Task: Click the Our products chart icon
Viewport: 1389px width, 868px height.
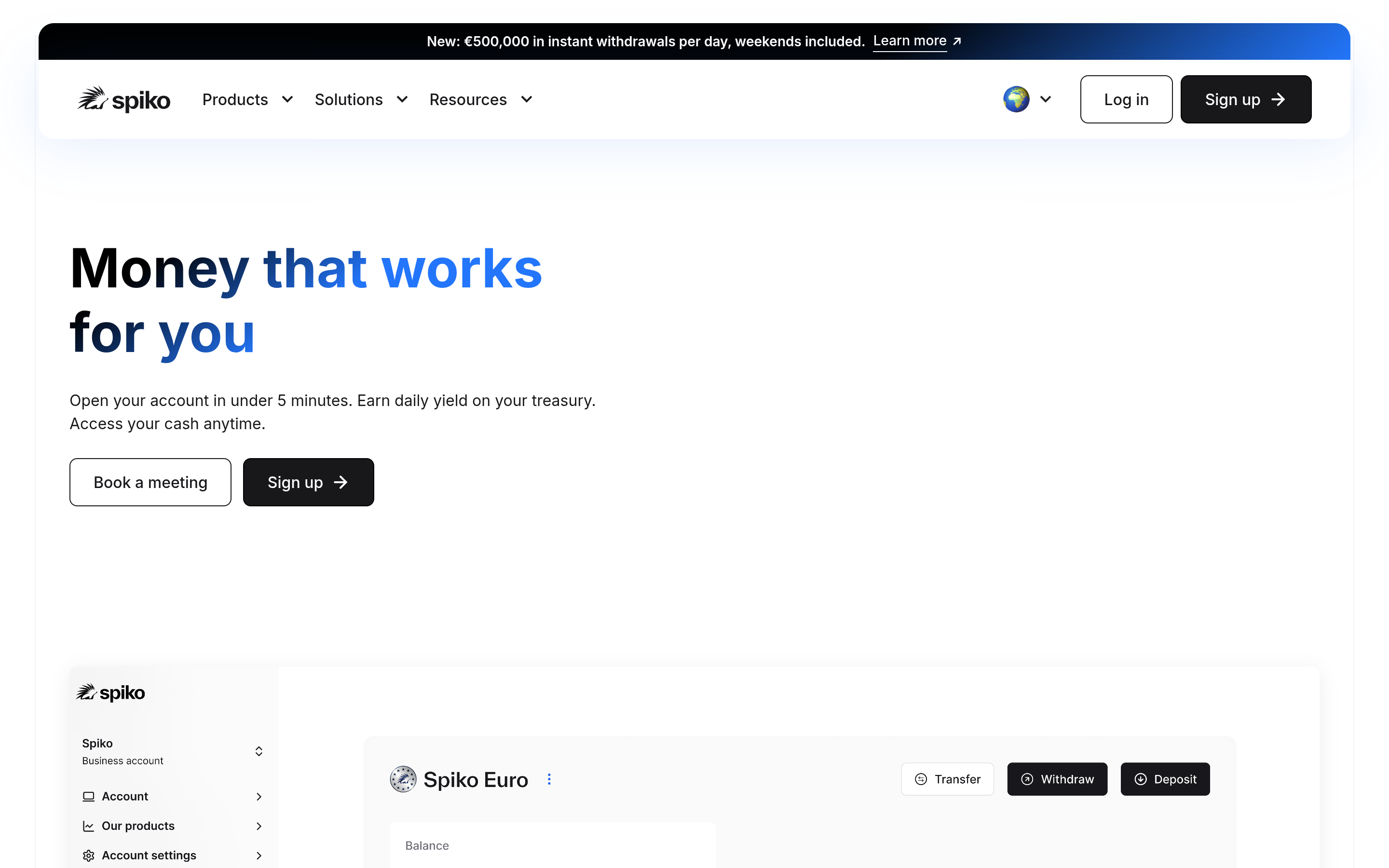Action: coord(88,826)
